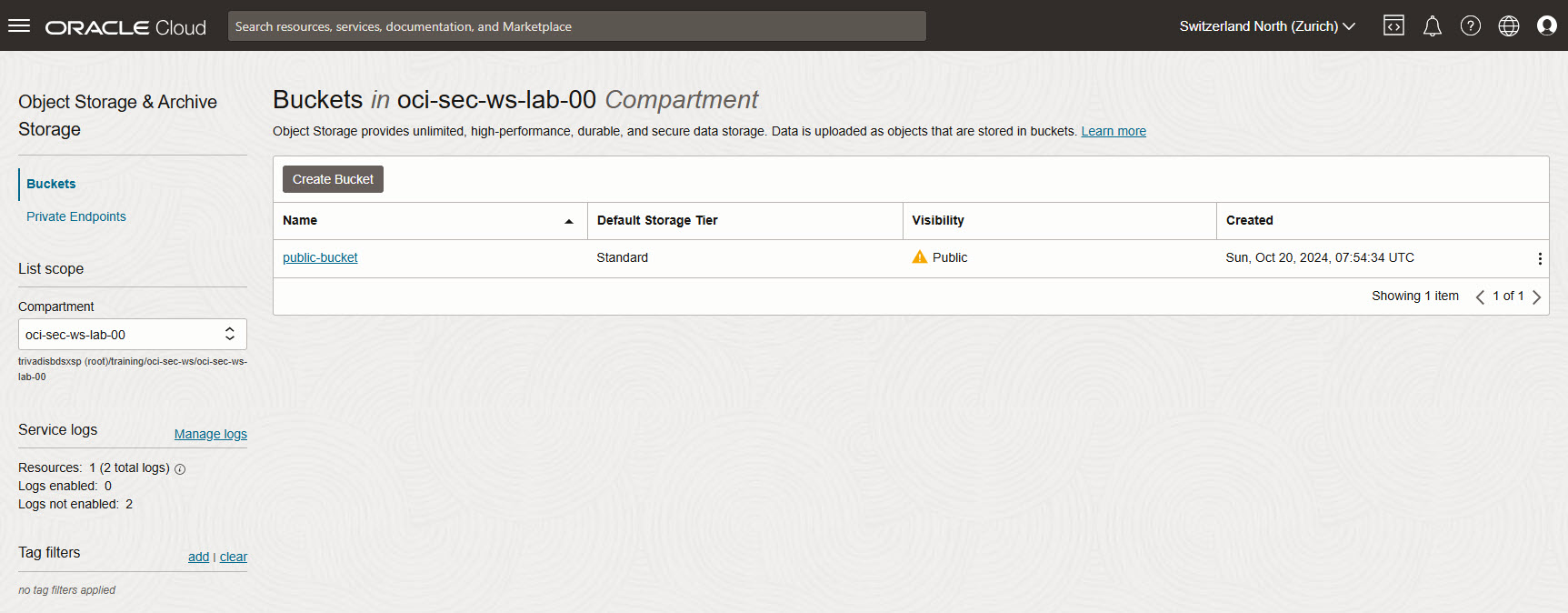
Task: Open the Compartment dropdown oci-sec-ws-lab-00
Action: pos(133,334)
